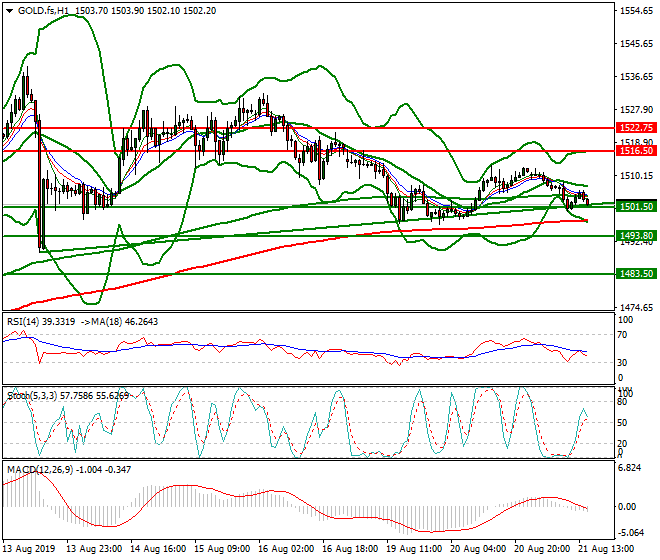
Task: Click the 20 Aug 04:00 time label
Action: (478, 549)
